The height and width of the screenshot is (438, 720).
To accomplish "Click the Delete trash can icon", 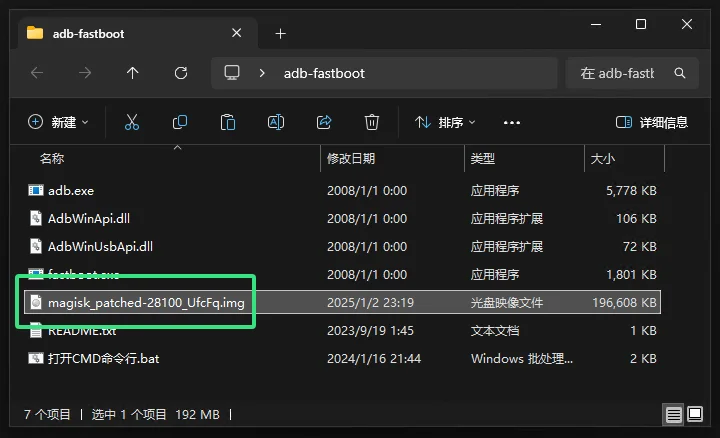I will click(371, 122).
